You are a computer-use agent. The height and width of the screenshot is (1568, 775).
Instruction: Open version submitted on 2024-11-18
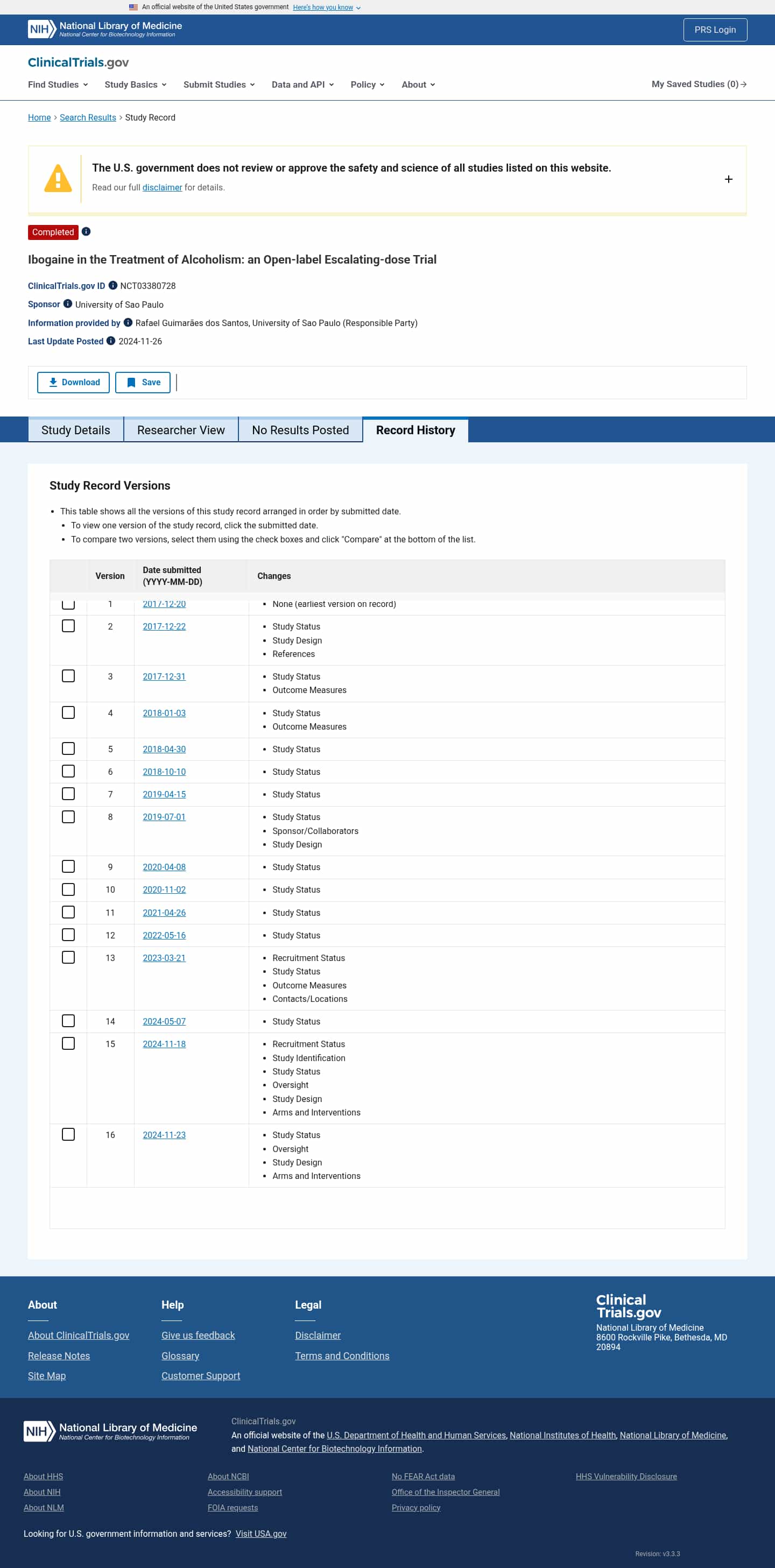click(x=164, y=1044)
